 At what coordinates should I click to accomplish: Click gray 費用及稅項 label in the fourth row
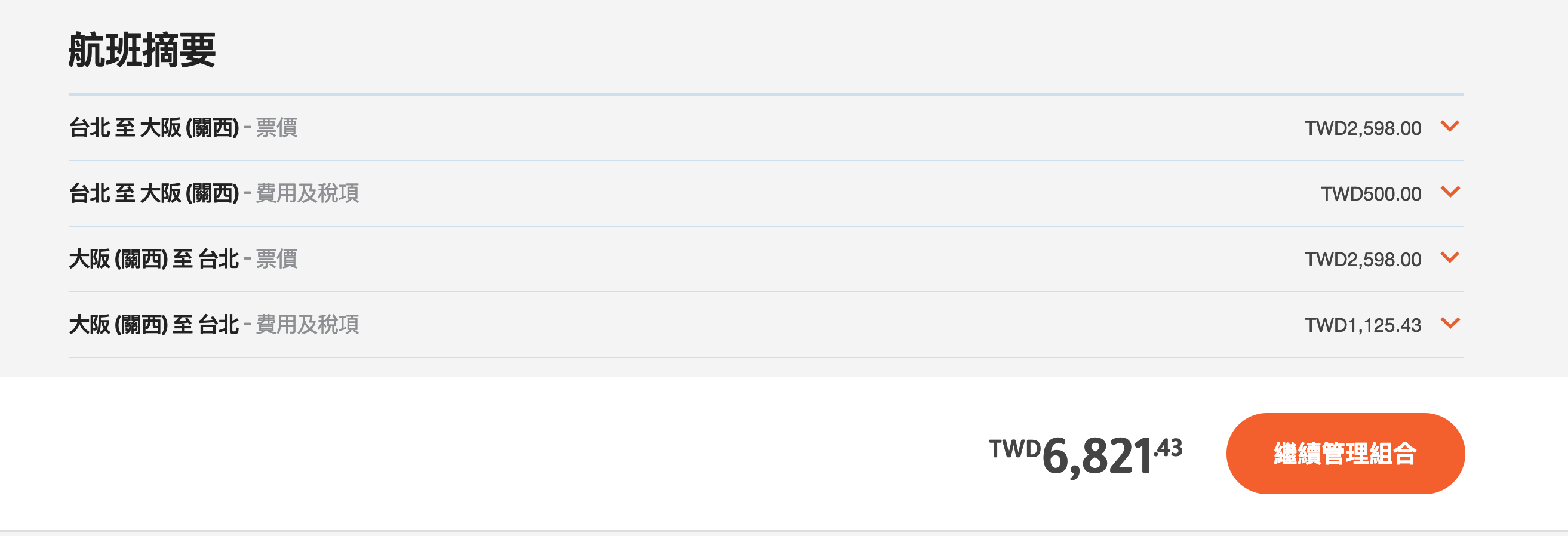point(308,325)
